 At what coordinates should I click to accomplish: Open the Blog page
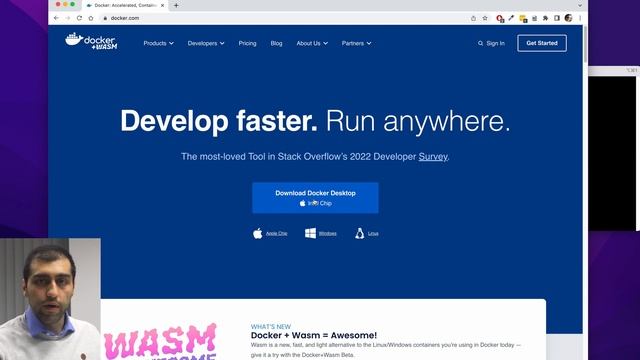click(276, 43)
